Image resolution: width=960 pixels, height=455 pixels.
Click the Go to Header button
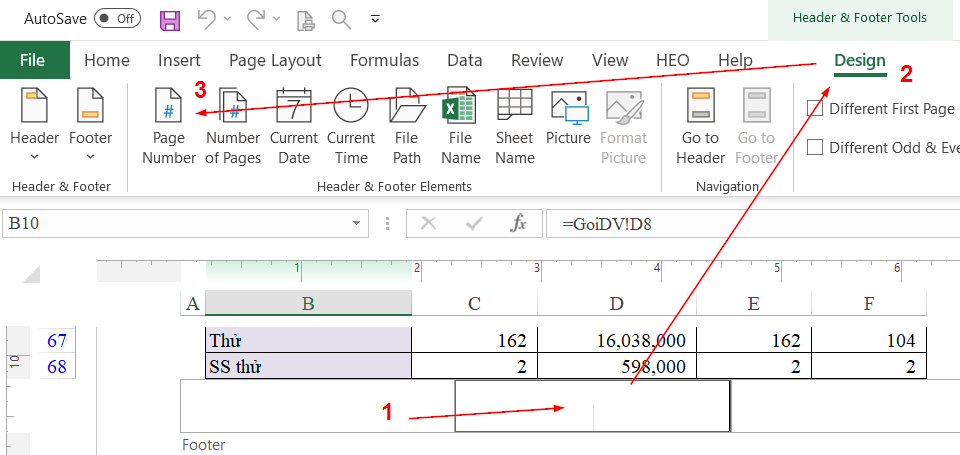[x=700, y=125]
